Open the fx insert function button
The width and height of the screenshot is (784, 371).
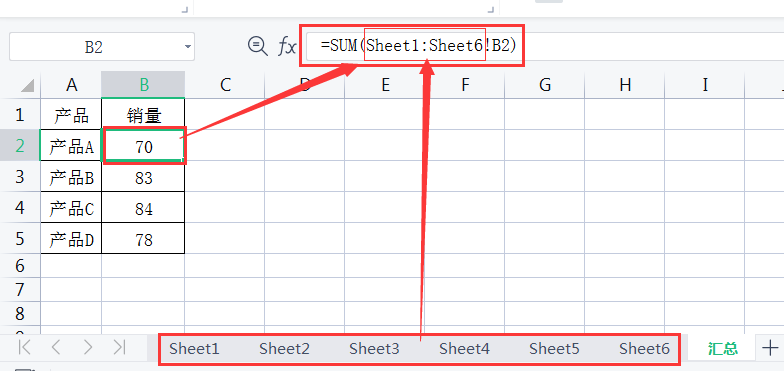(287, 47)
